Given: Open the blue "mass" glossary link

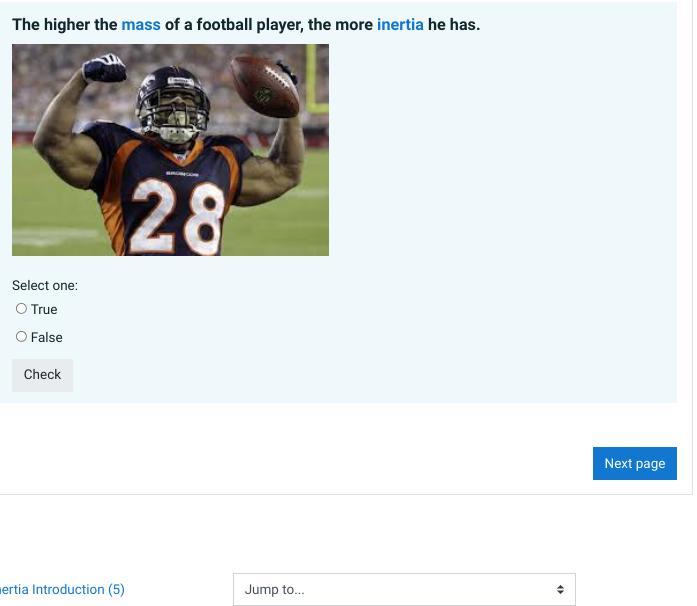Looking at the screenshot, I should coord(141,24).
